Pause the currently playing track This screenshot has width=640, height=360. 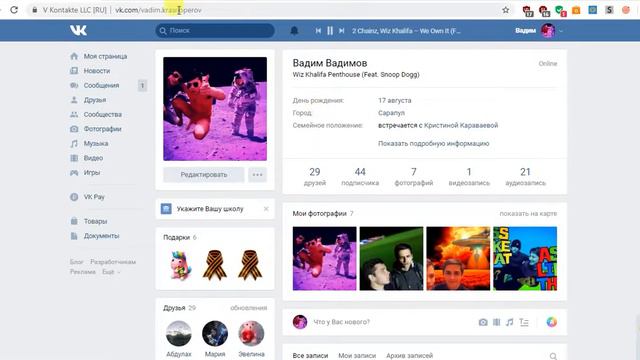tap(330, 31)
